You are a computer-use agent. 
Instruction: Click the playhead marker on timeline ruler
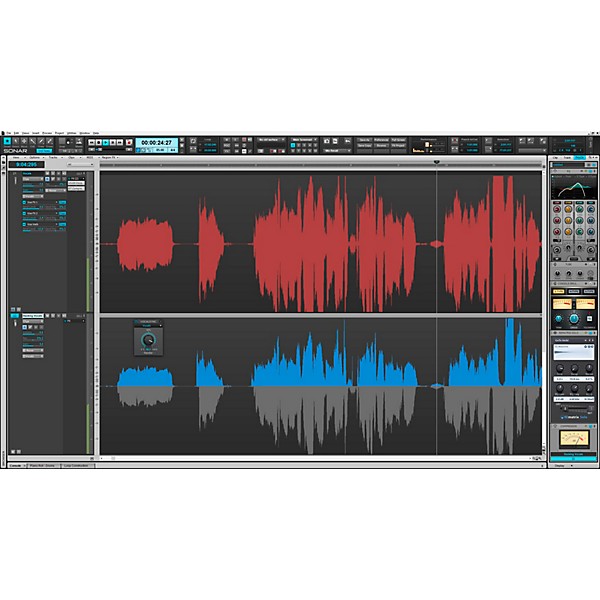pyautogui.click(x=437, y=161)
